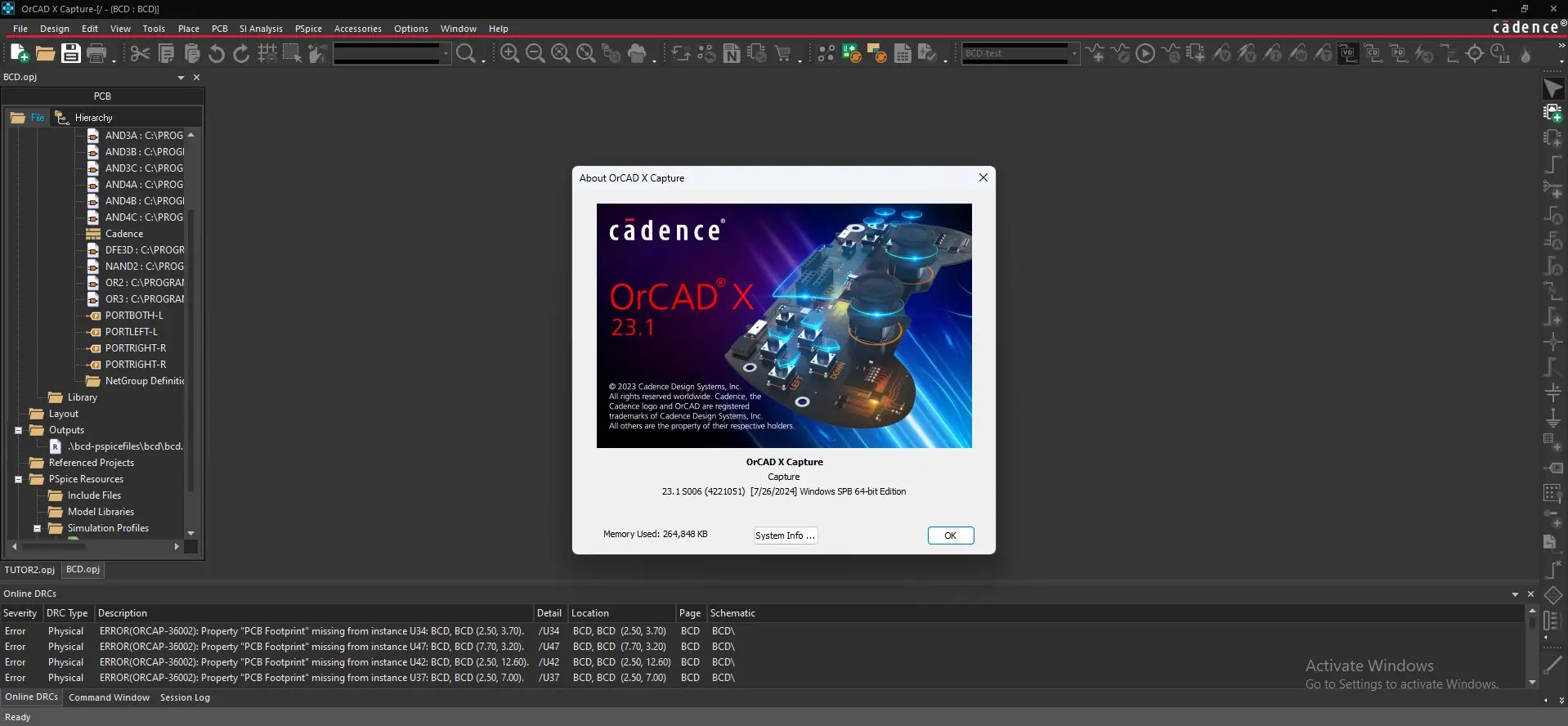1568x726 pixels.
Task: Click the zoom out magnifier icon
Action: (535, 54)
